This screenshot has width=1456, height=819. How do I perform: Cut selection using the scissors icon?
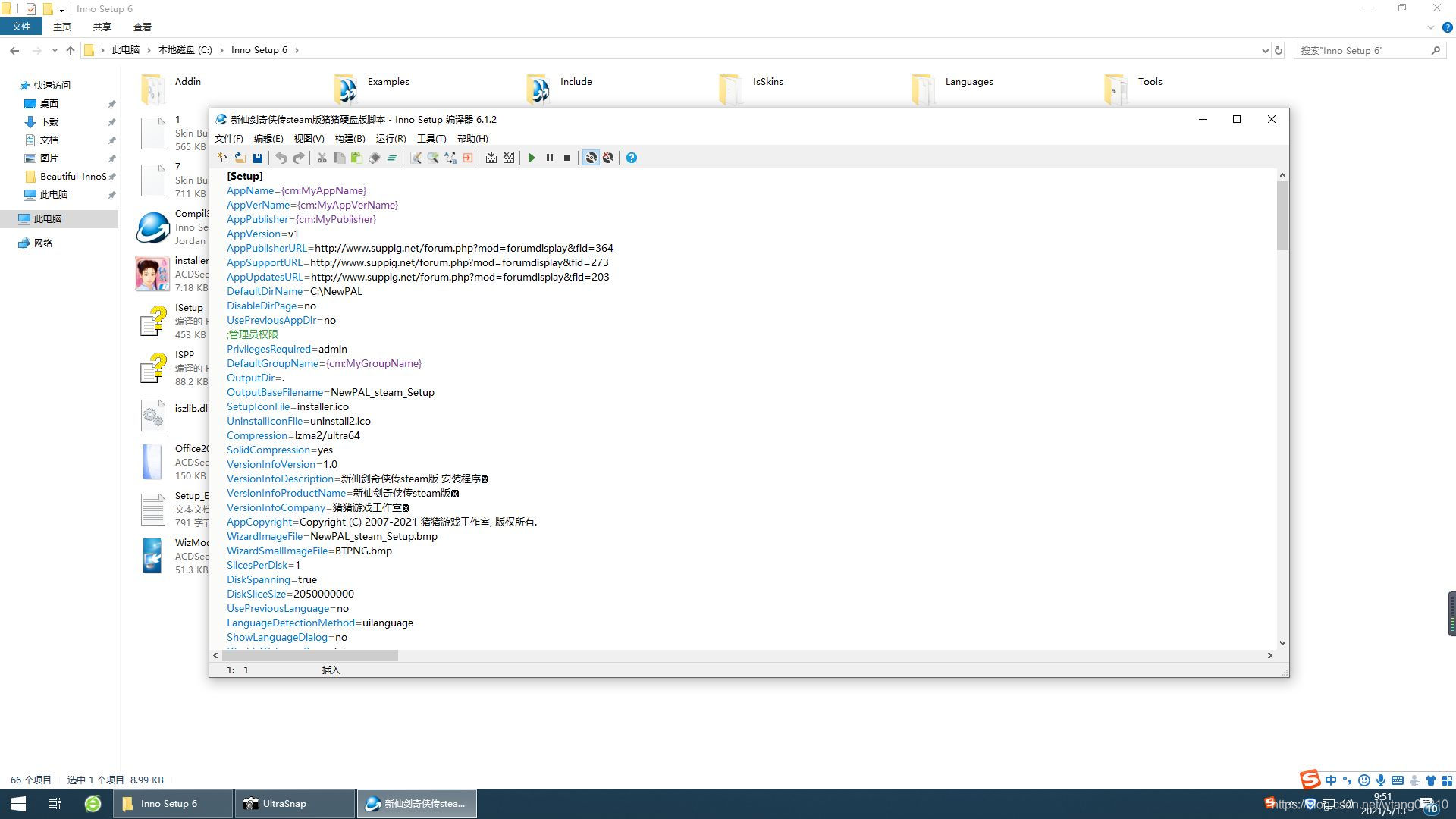[322, 158]
